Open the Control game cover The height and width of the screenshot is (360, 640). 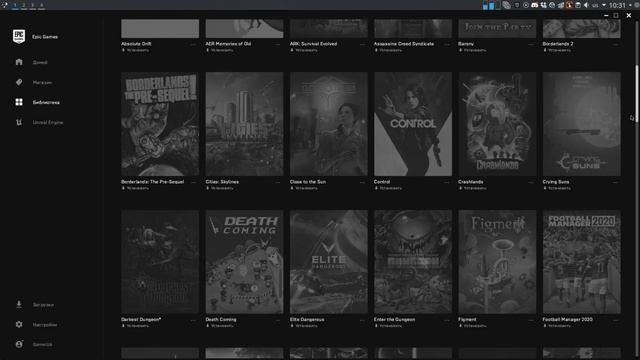point(413,124)
